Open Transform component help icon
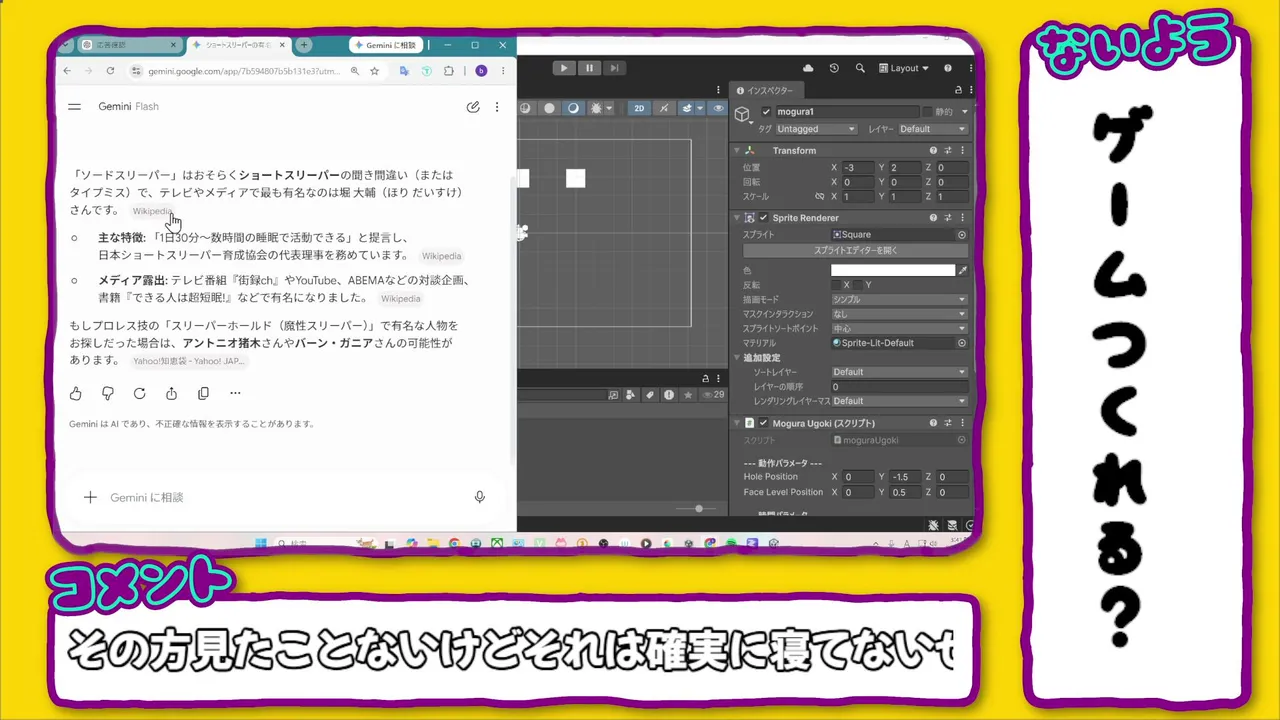Screen dimensions: 1280x720 tap(933, 151)
